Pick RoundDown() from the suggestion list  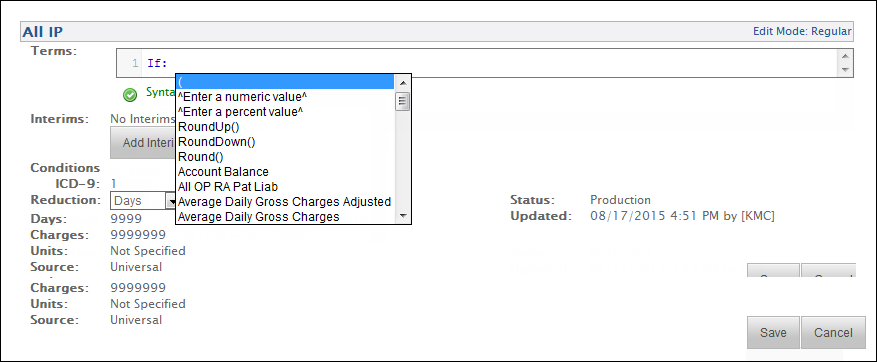pyautogui.click(x=285, y=142)
